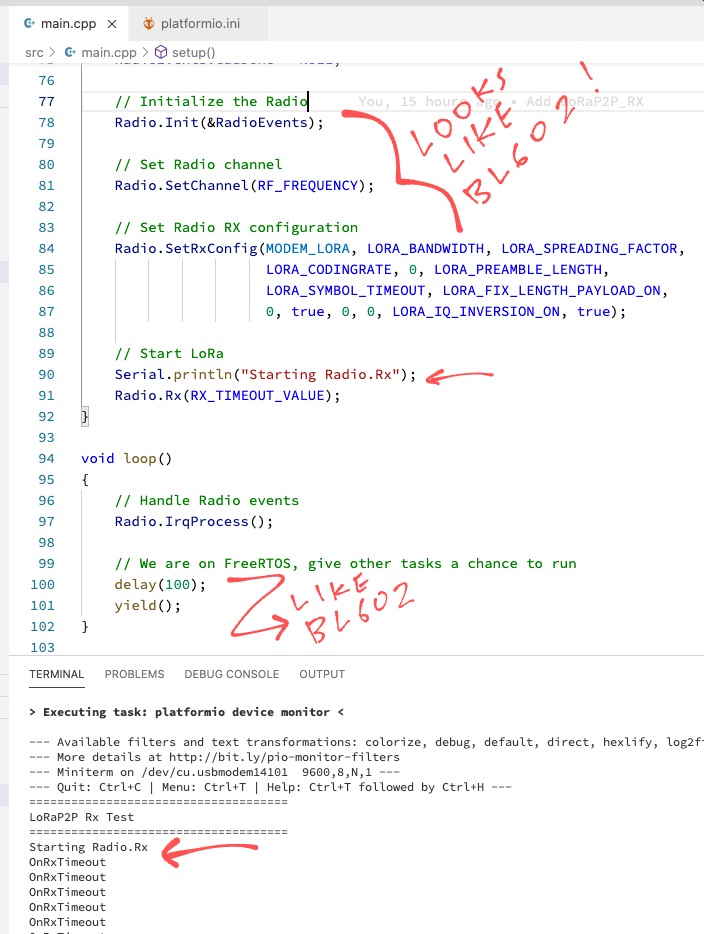Select the TERMINAL panel tab
This screenshot has width=704, height=934.
[x=57, y=674]
